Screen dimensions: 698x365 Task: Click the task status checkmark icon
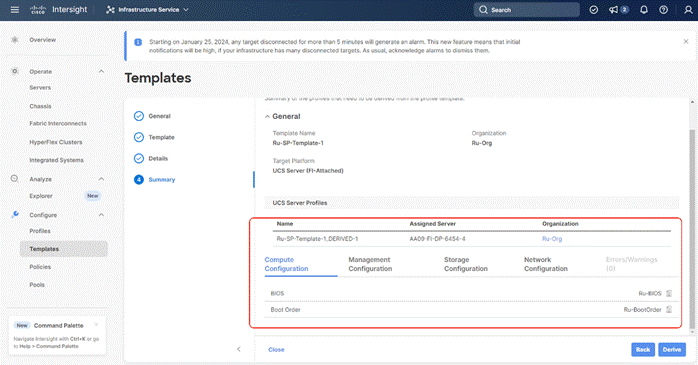593,10
